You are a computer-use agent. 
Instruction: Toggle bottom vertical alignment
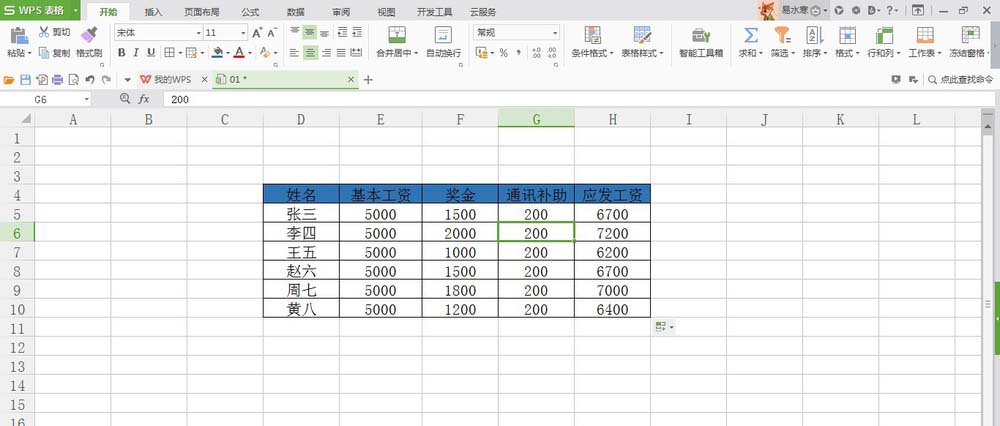point(325,32)
